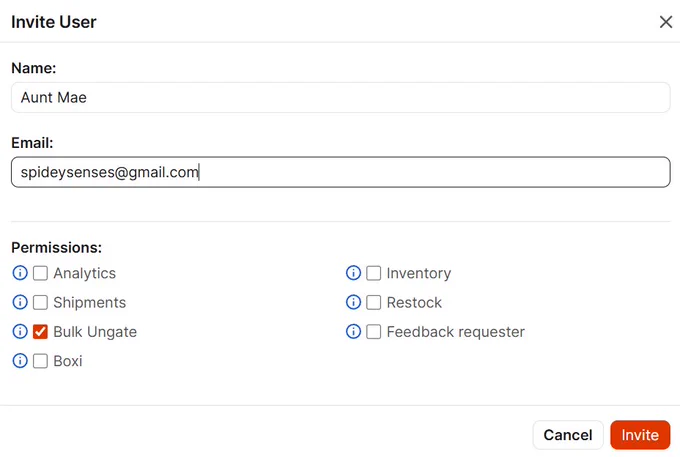Viewport: 680px width, 457px height.
Task: Show Feedback requester info tooltip icon
Action: pos(353,332)
